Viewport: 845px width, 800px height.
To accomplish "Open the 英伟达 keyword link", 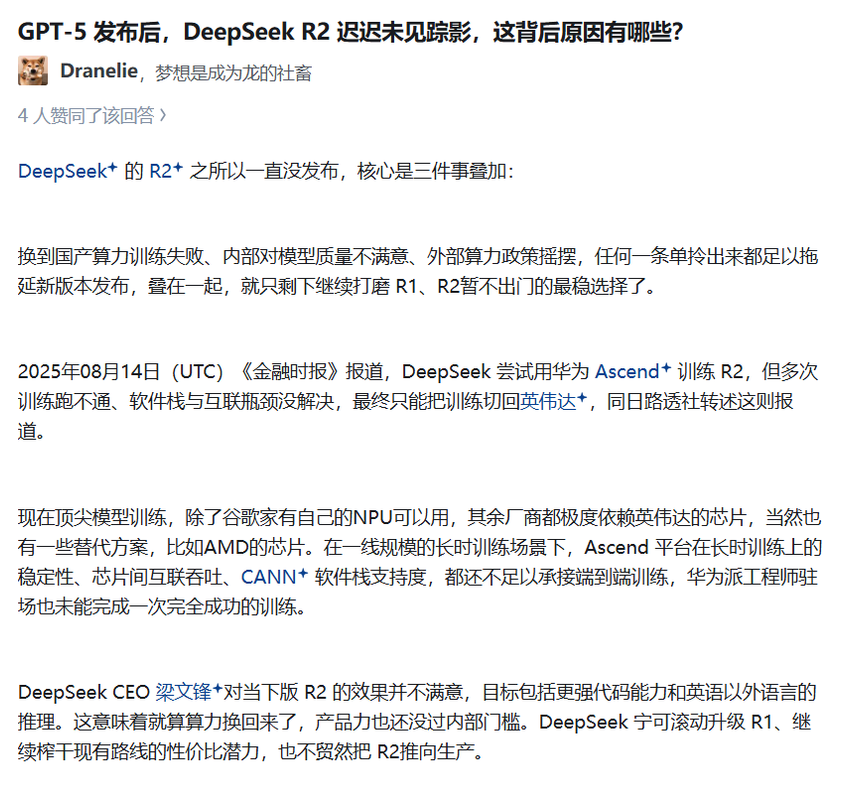I will [x=553, y=402].
